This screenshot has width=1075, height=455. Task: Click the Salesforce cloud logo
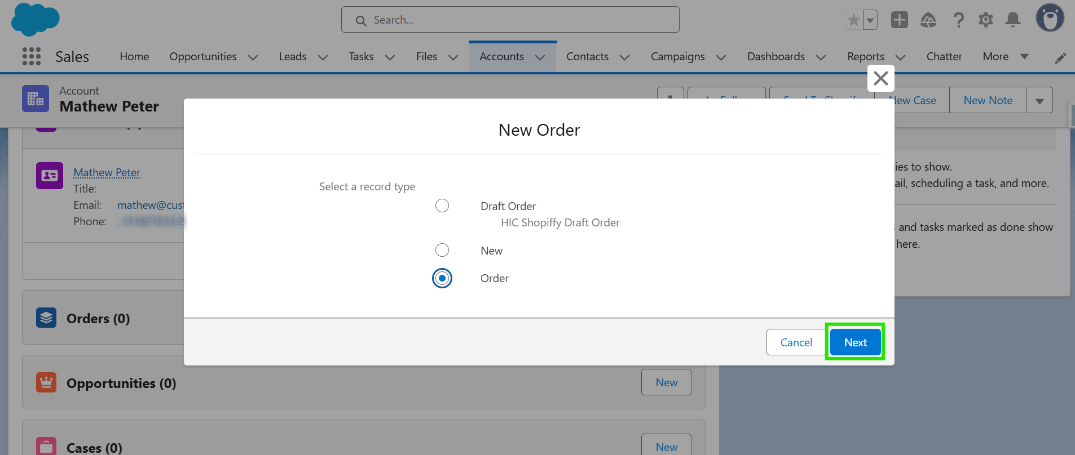(x=35, y=19)
